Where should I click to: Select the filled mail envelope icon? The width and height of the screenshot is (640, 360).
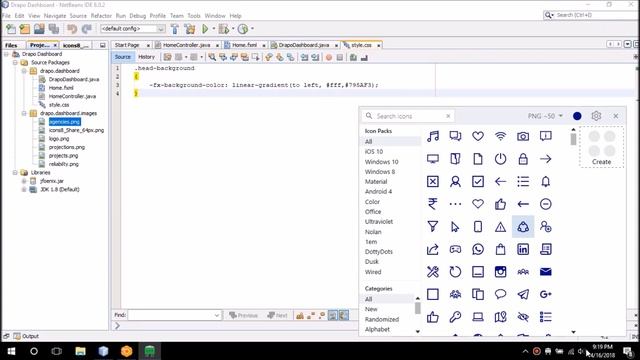546,271
